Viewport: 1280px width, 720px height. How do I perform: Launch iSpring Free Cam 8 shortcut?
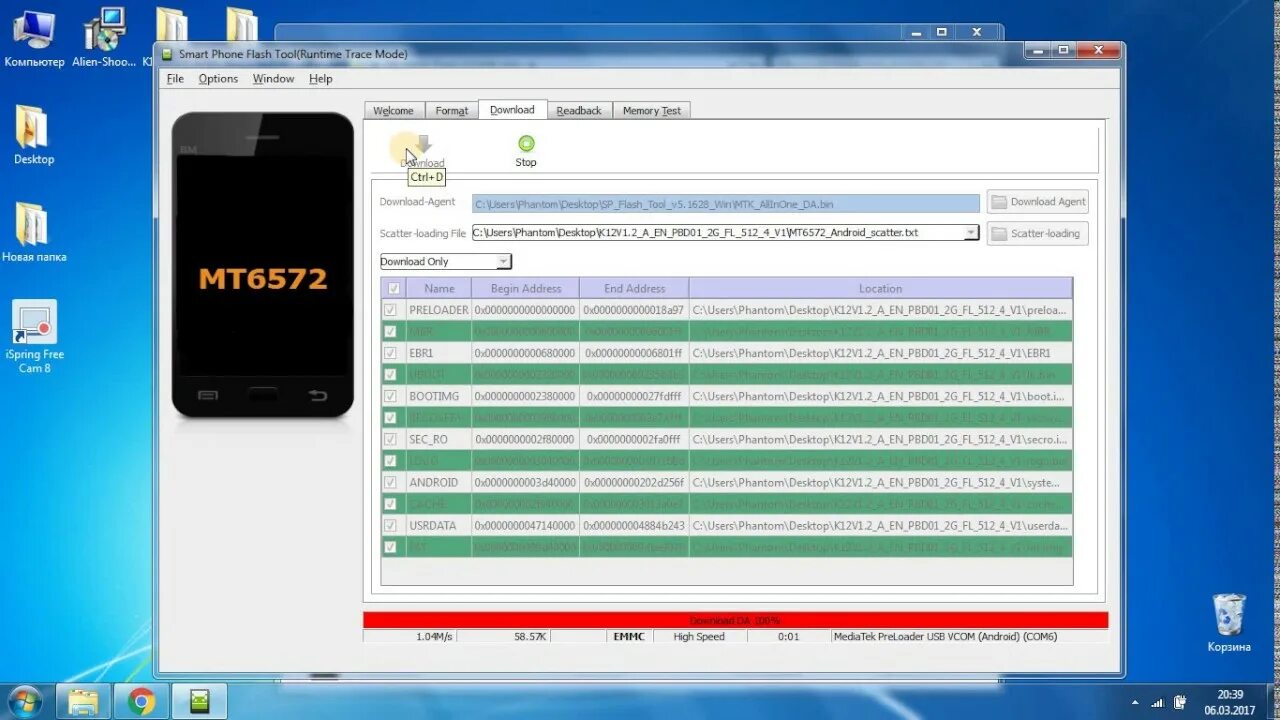[33, 337]
